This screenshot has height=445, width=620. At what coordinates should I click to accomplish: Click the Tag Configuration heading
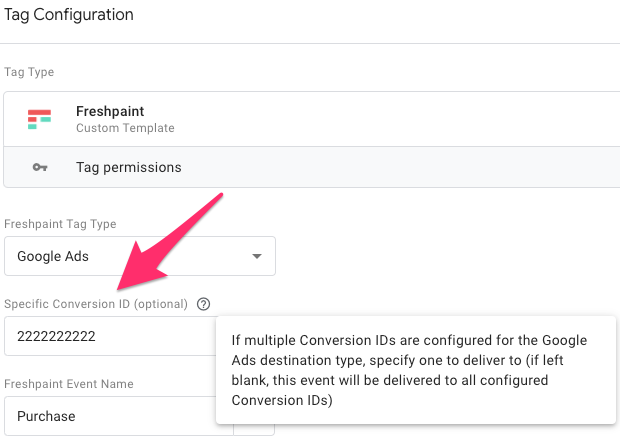coord(69,15)
